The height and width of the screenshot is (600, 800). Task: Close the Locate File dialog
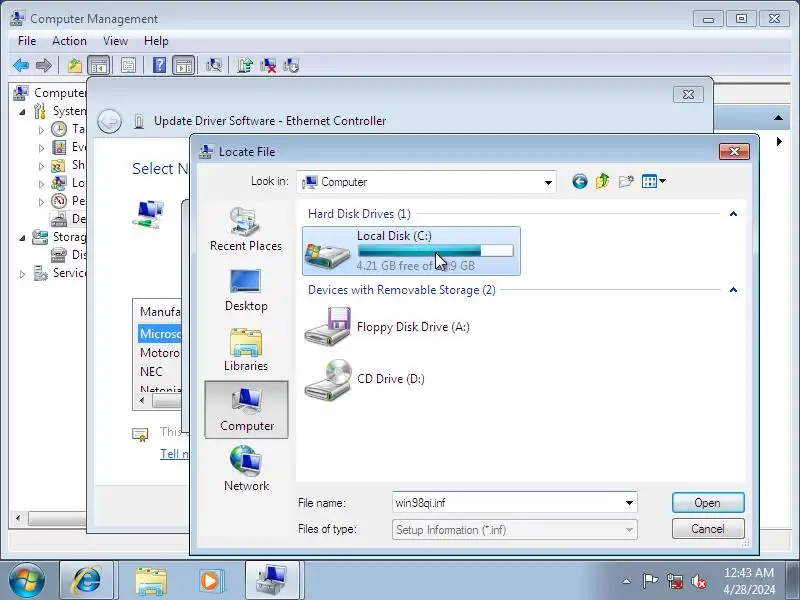(734, 151)
